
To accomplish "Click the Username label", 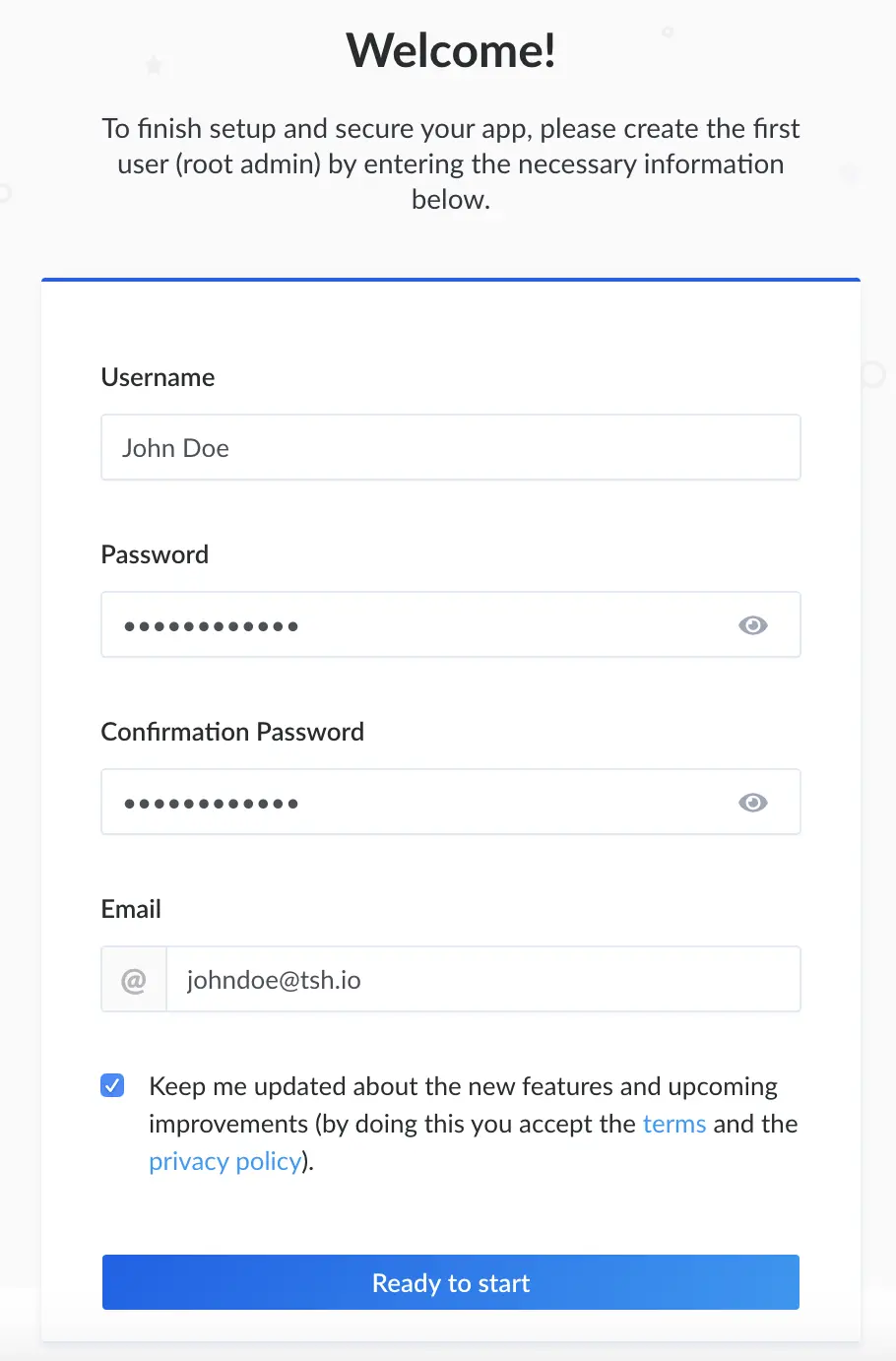I will (x=158, y=377).
